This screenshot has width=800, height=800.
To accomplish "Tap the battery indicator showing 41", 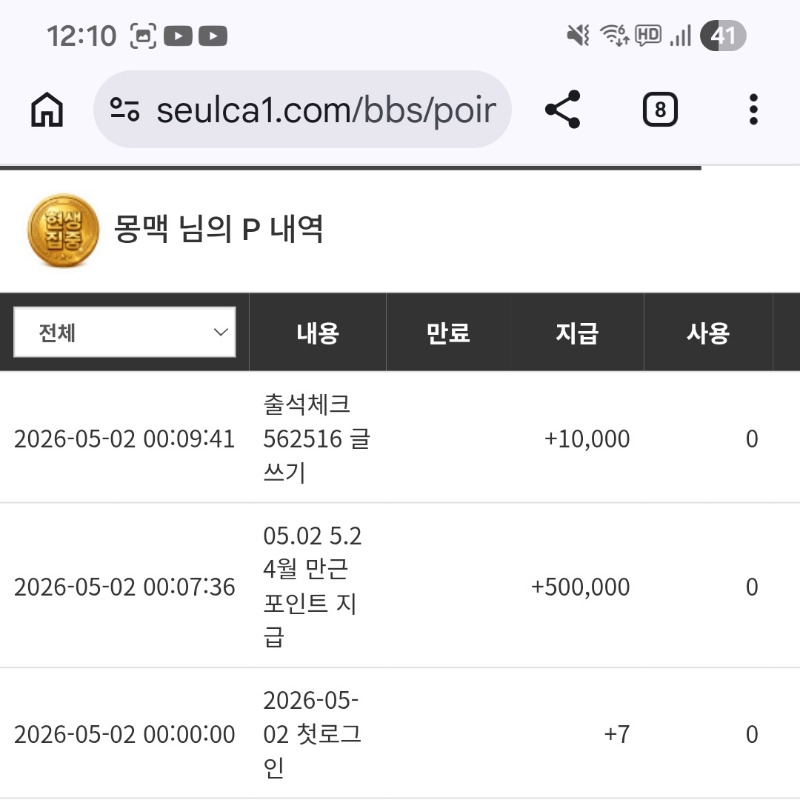I will 723,36.
